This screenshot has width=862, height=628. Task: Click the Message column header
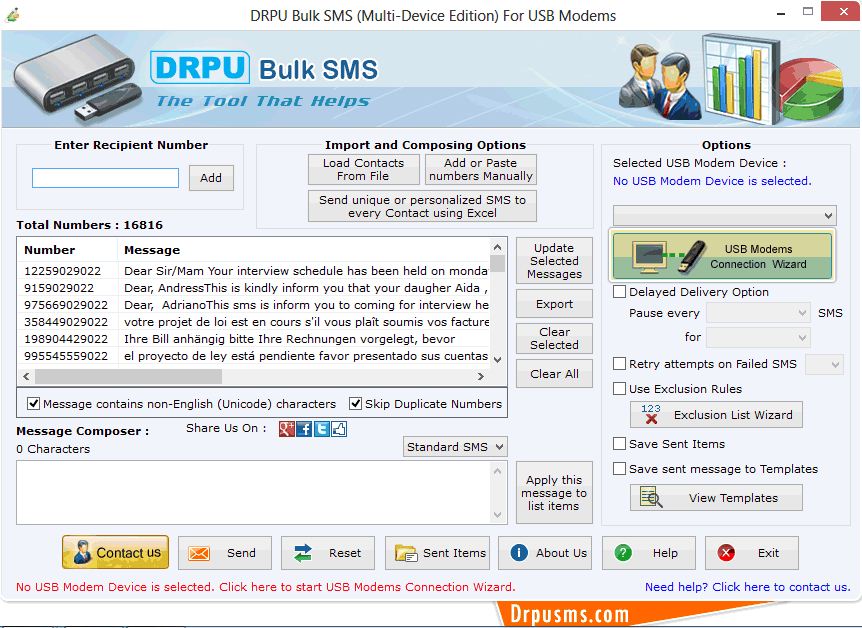coord(304,250)
